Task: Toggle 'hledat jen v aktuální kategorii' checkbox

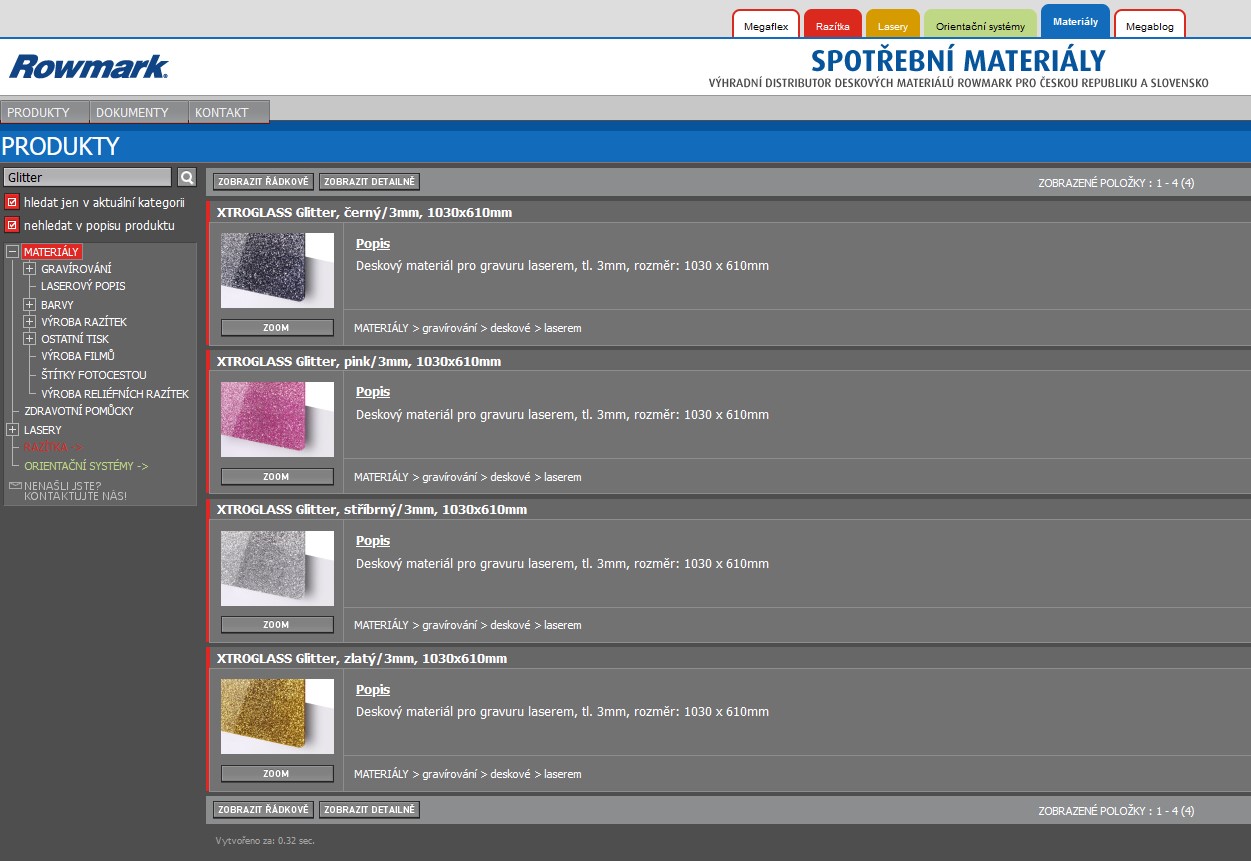Action: tap(12, 202)
